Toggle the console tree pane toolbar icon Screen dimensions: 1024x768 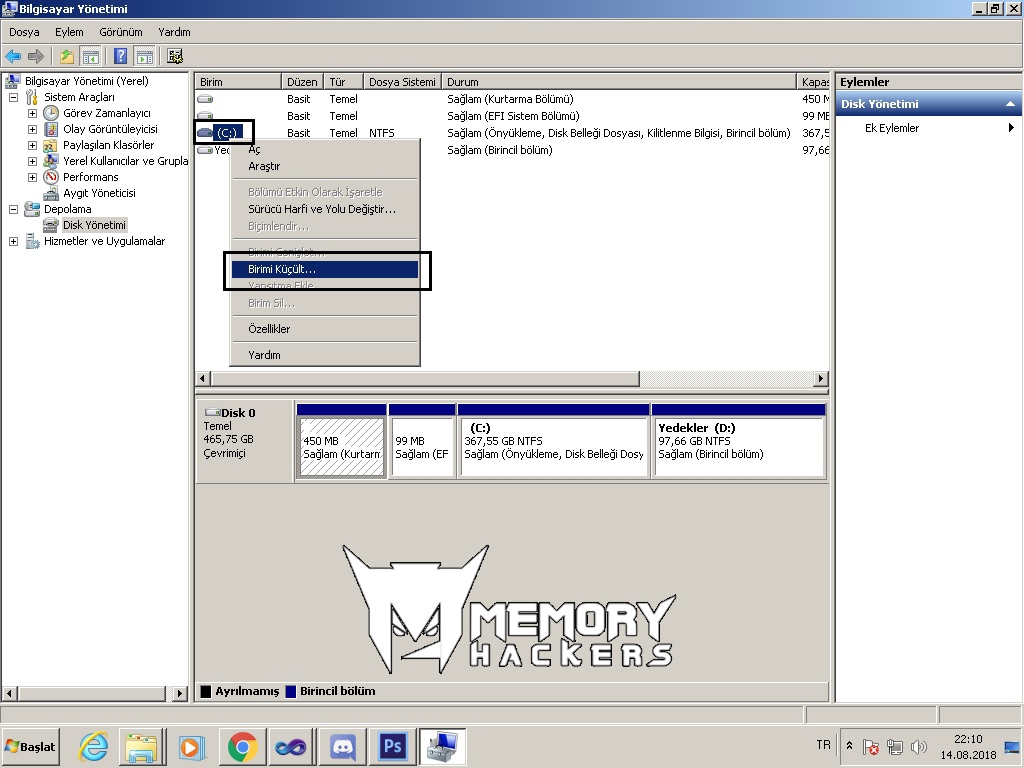[90, 57]
